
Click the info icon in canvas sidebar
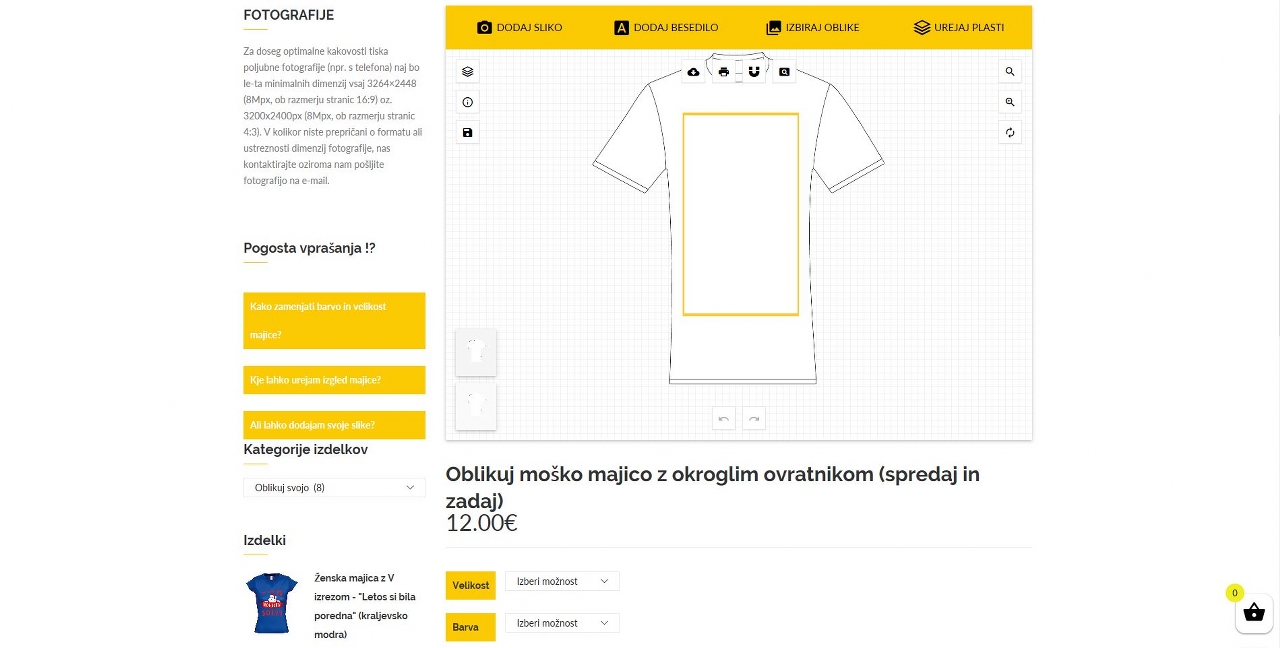click(467, 101)
